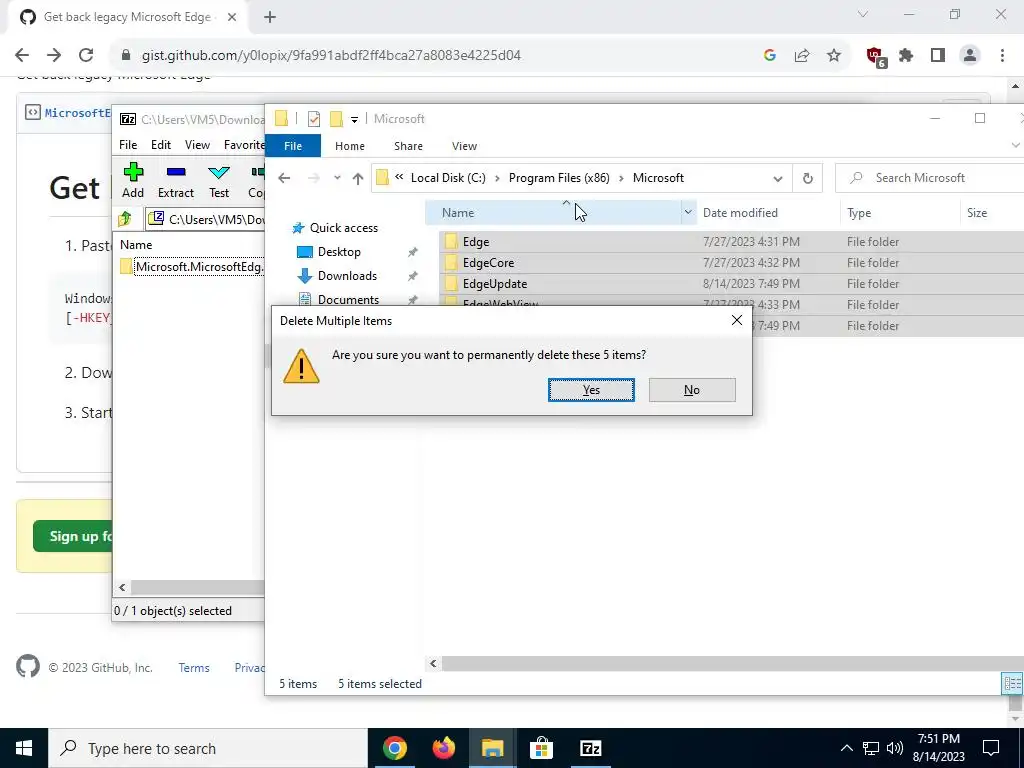Click the Explorer horizontal scrollbar
The height and width of the screenshot is (768, 1024).
[731, 664]
